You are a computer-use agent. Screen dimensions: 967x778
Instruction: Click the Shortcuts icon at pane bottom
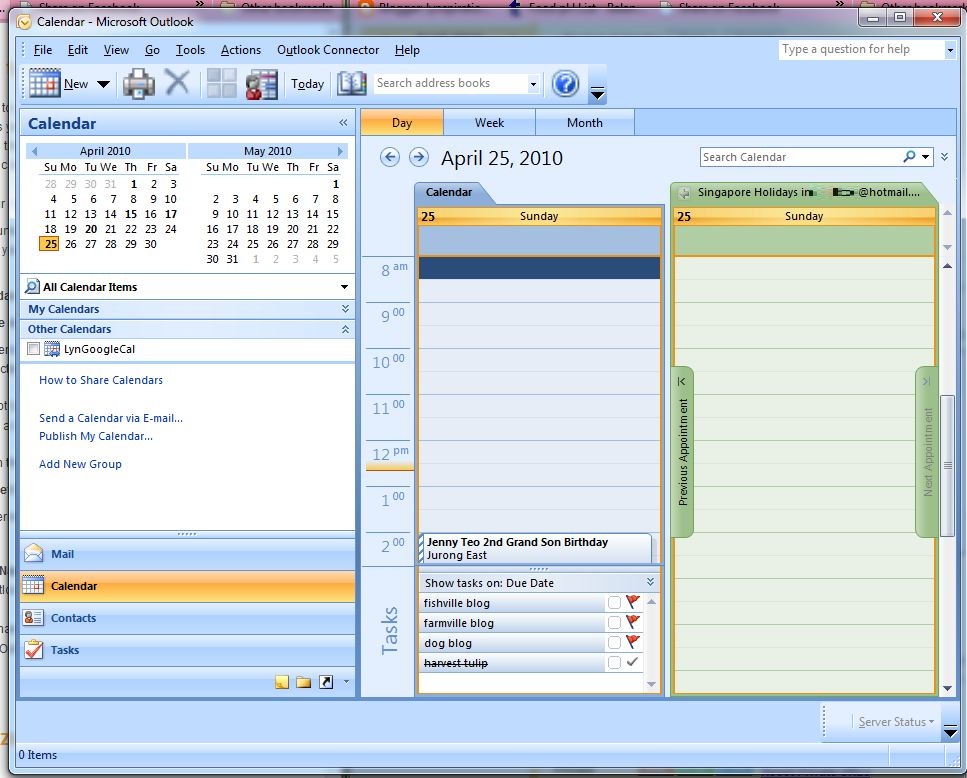click(326, 682)
